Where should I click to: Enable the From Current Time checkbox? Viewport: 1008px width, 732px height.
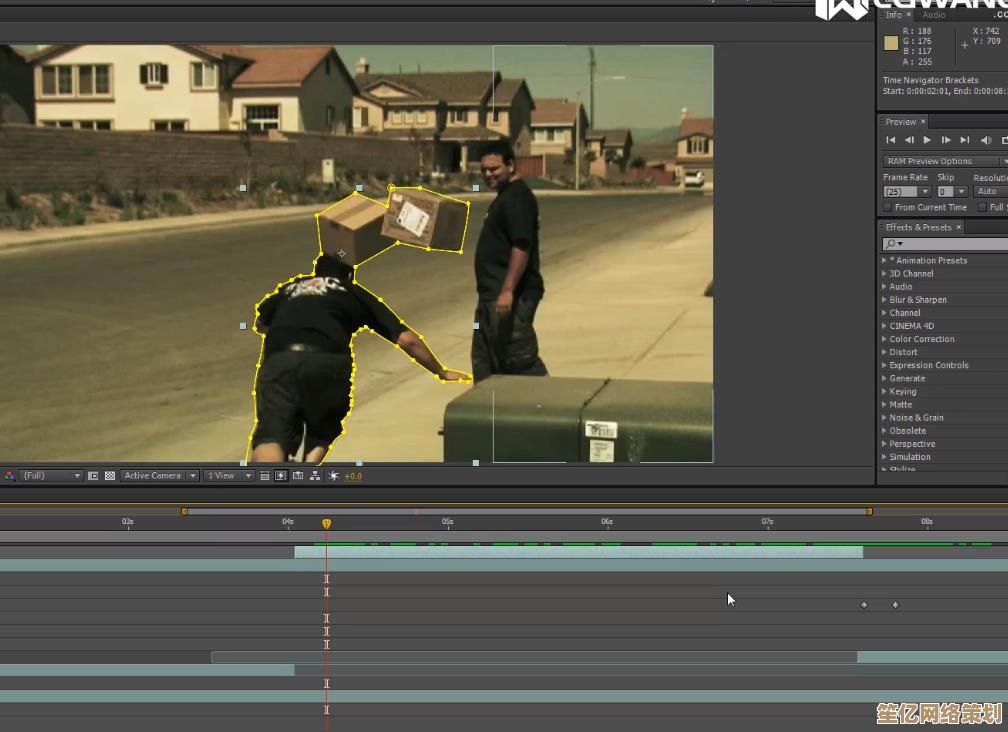tap(888, 207)
